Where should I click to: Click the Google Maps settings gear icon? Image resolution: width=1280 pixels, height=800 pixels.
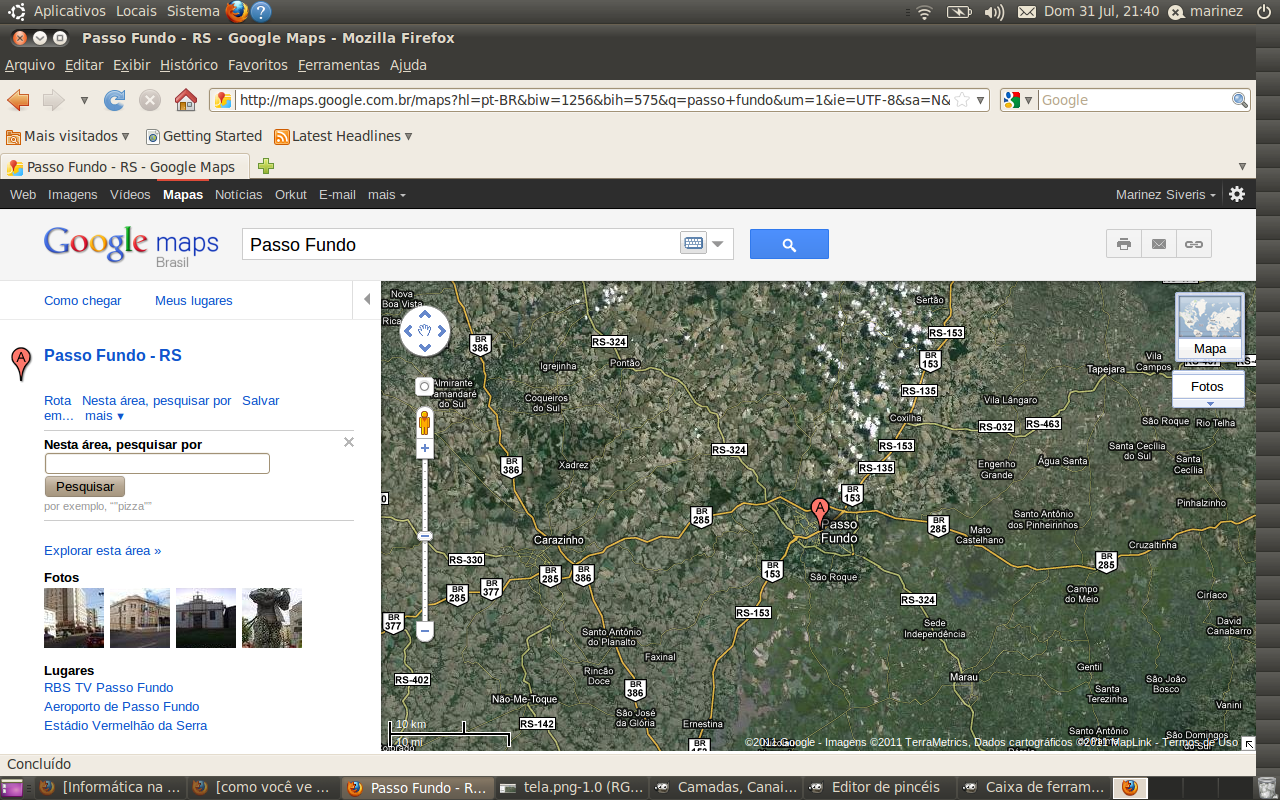click(1237, 194)
